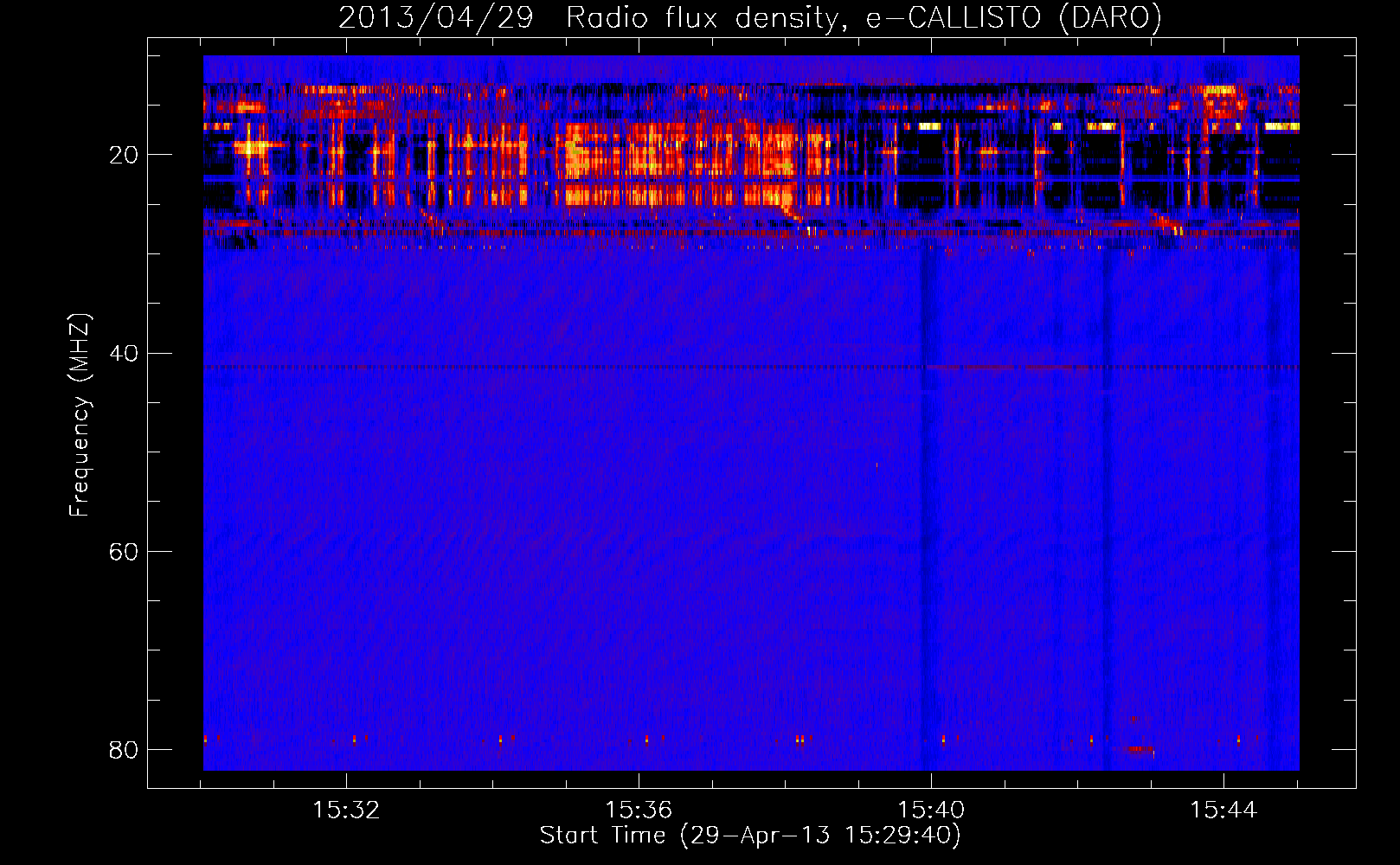This screenshot has height=865, width=1400.
Task: Click the 'Frequency (MHZ)' axis label
Action: click(x=80, y=415)
